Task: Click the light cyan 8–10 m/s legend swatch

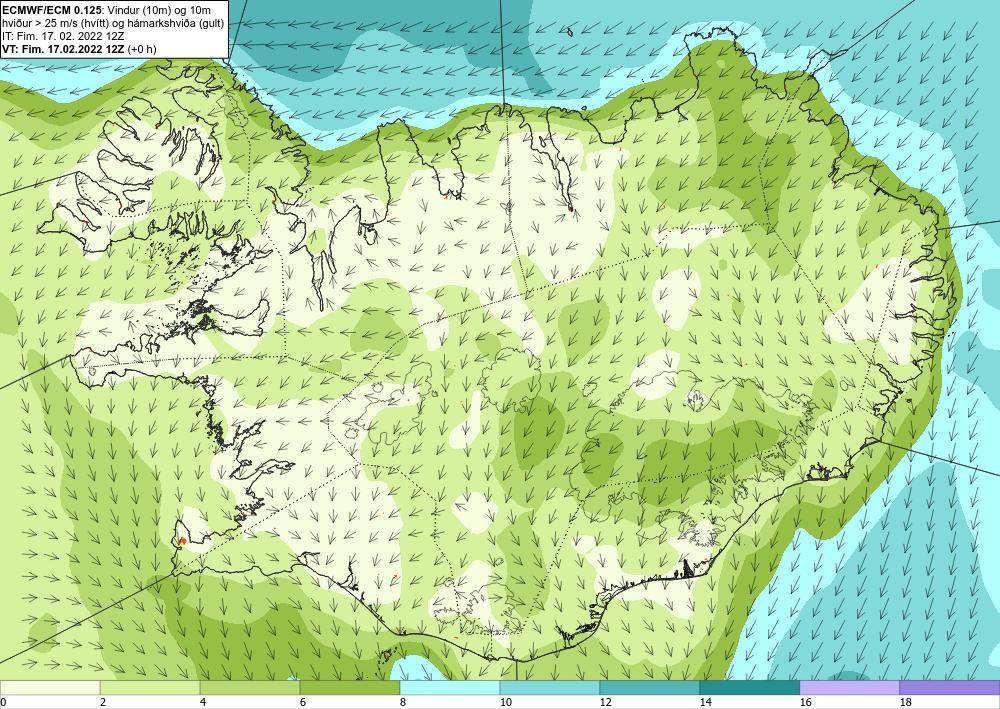Action: [450, 688]
